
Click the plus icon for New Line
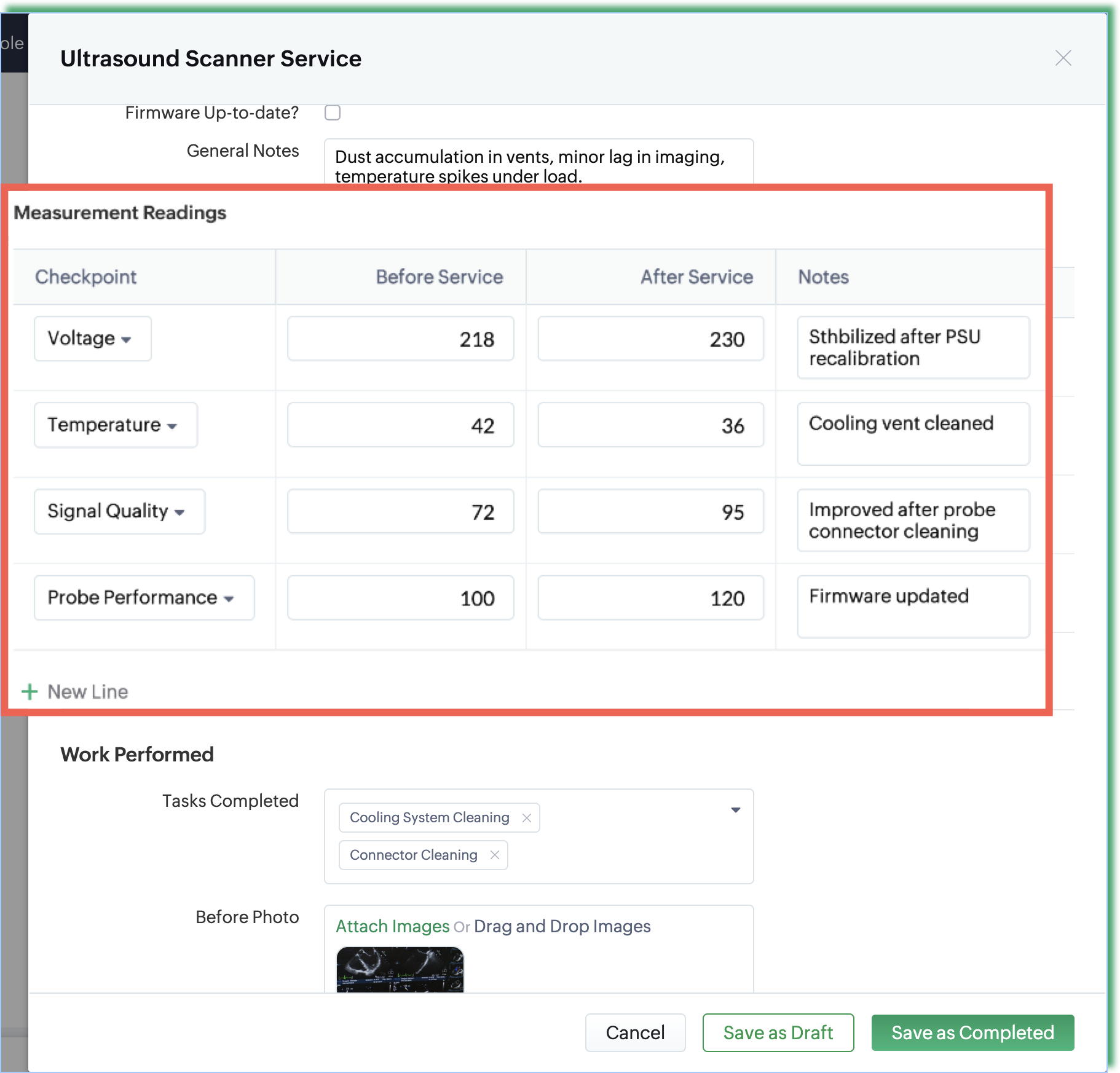tap(30, 692)
